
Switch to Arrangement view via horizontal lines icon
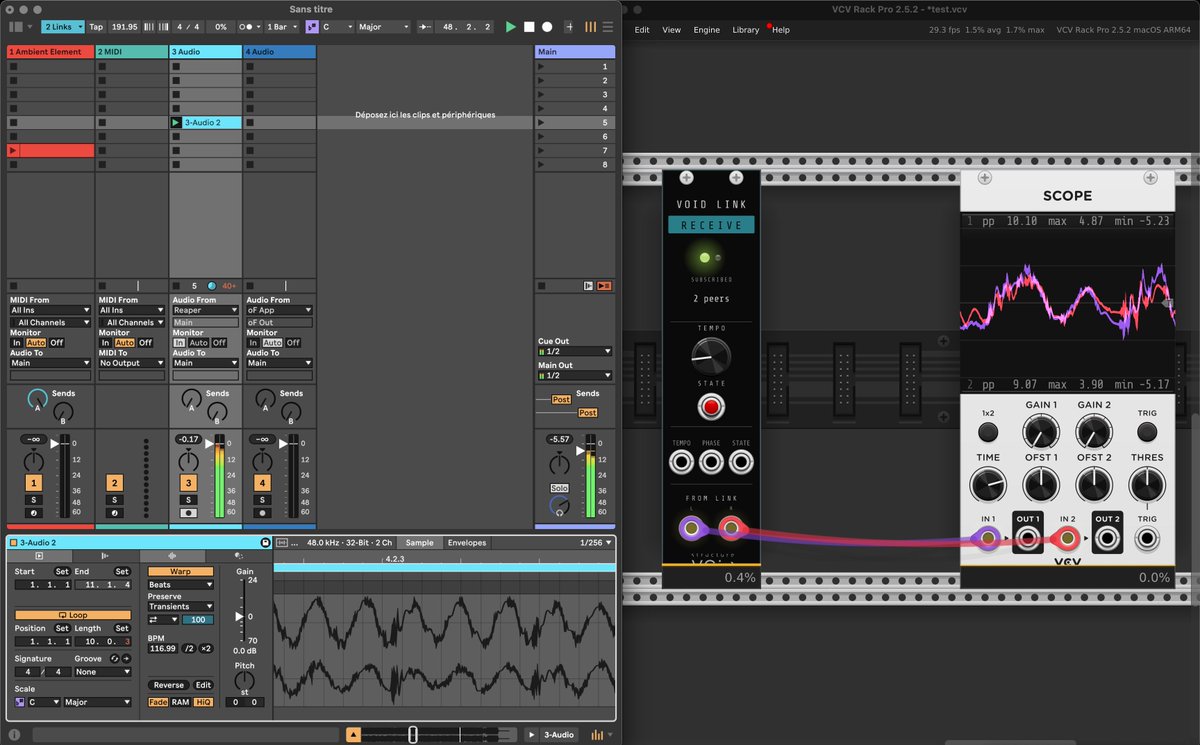pos(606,27)
